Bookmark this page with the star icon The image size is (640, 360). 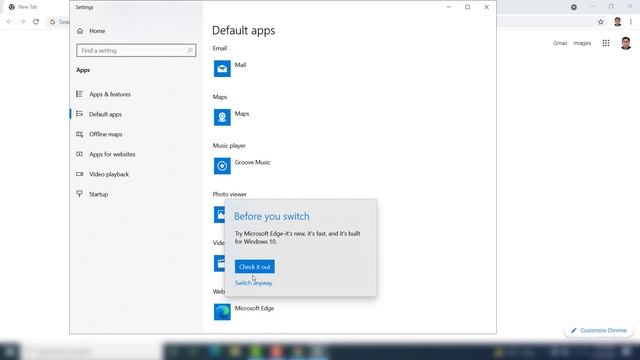(601, 22)
